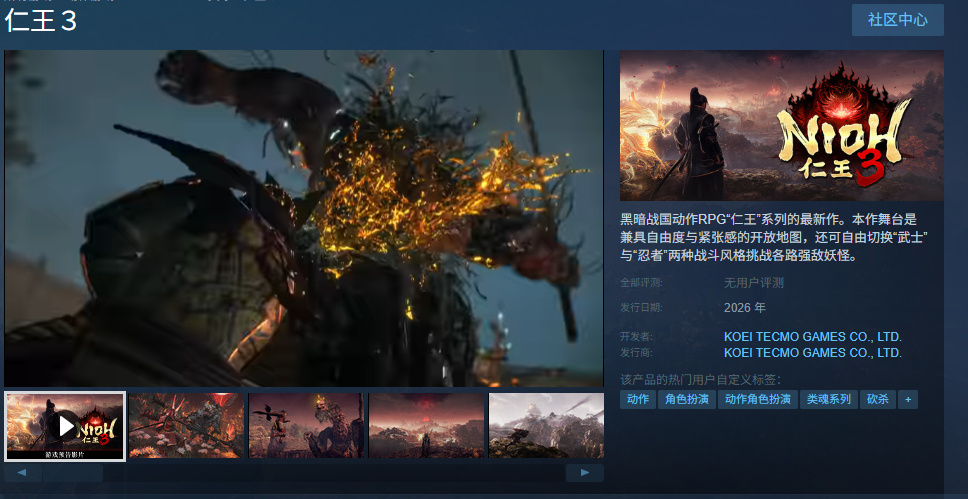968x499 pixels.
Task: Open the 类魂系列 tag
Action: tap(829, 400)
